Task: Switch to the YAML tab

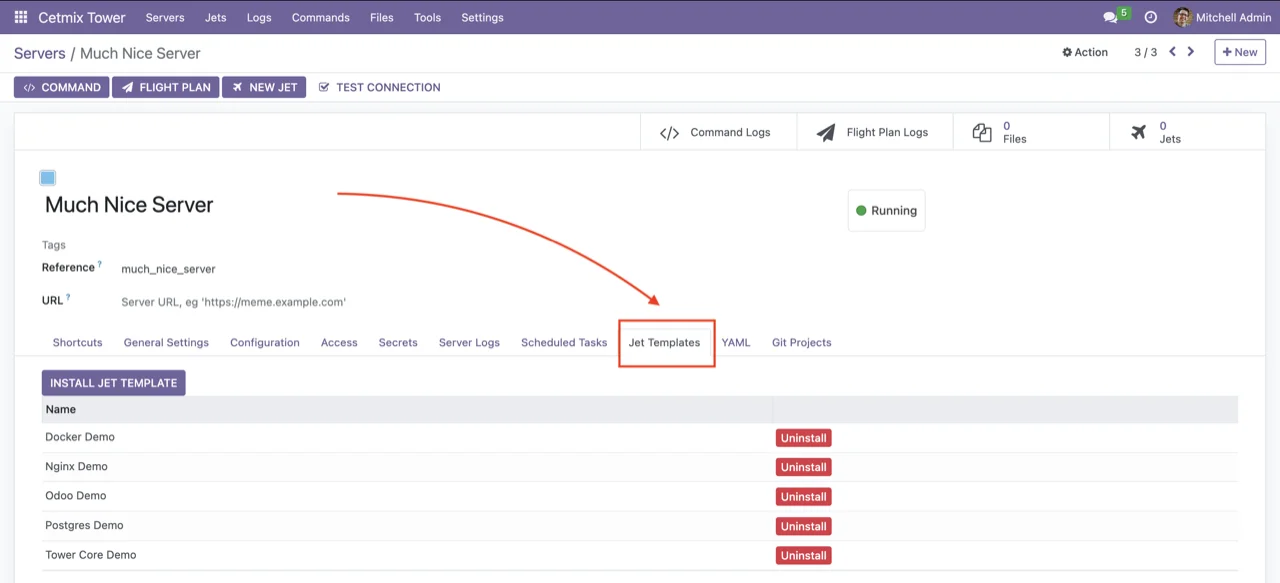Action: coord(736,342)
